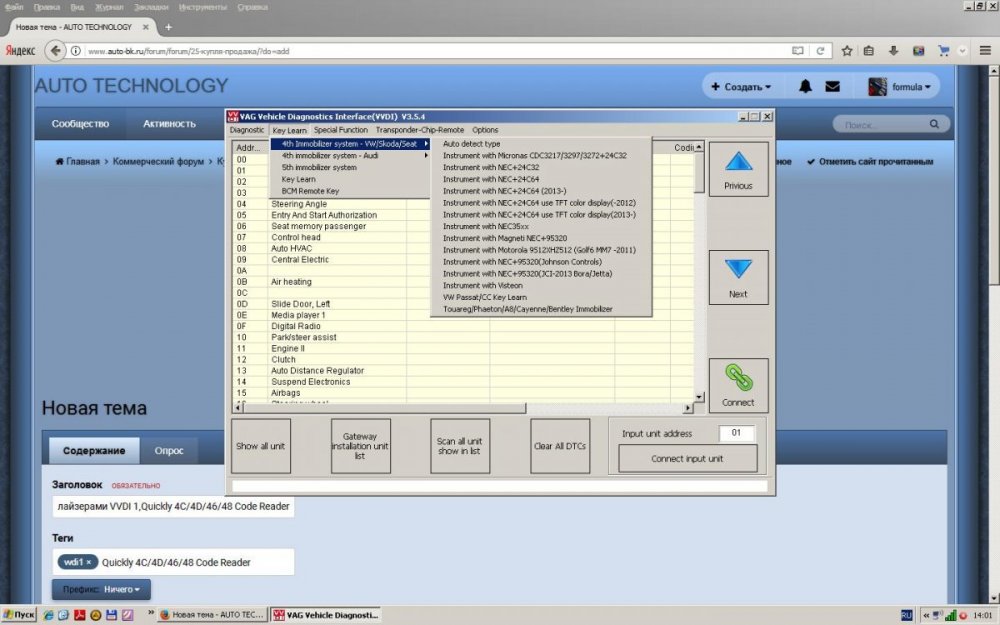Remove the vvdi1 tag
The image size is (1000, 625).
(88, 562)
